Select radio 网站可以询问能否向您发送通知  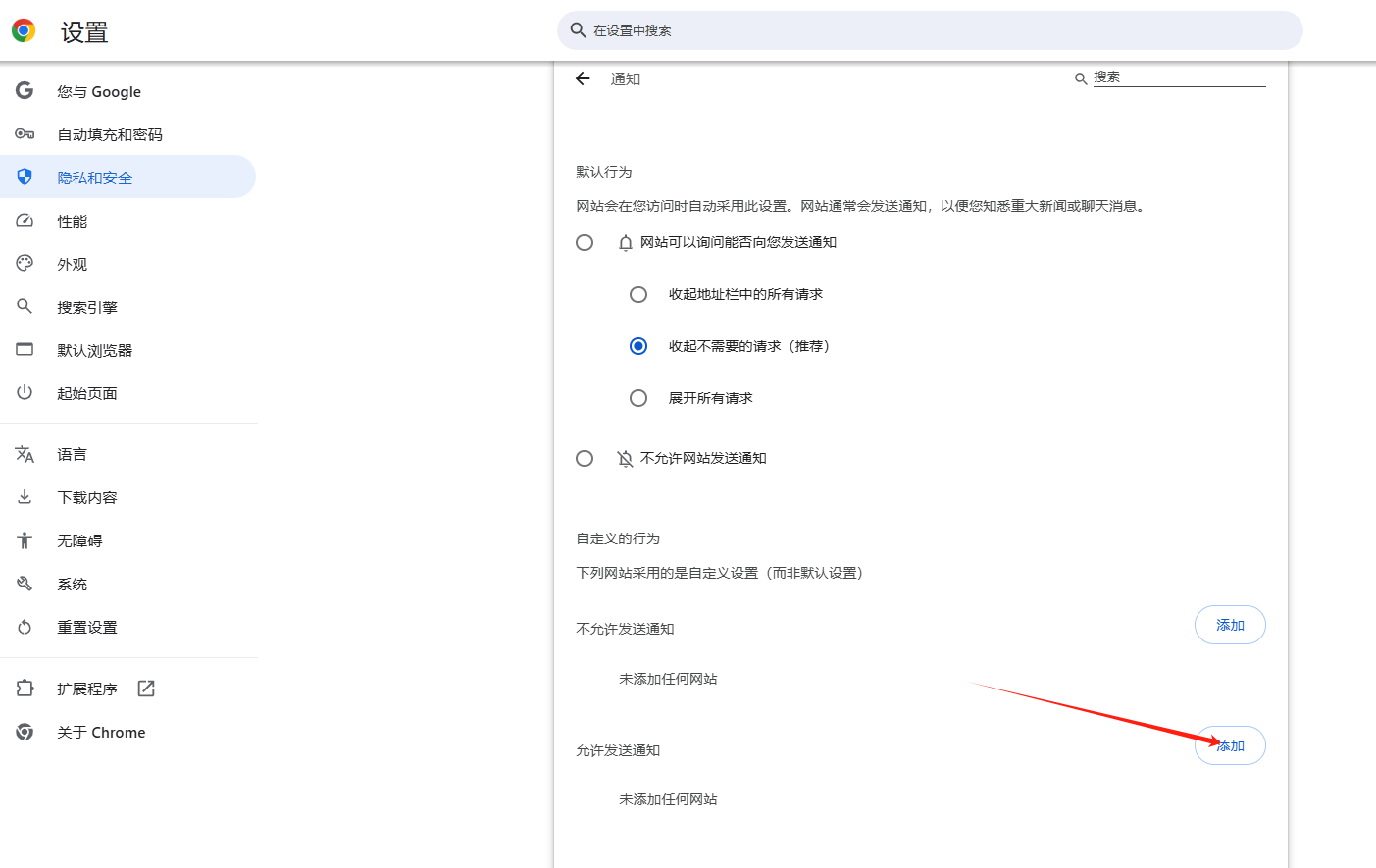tap(585, 242)
